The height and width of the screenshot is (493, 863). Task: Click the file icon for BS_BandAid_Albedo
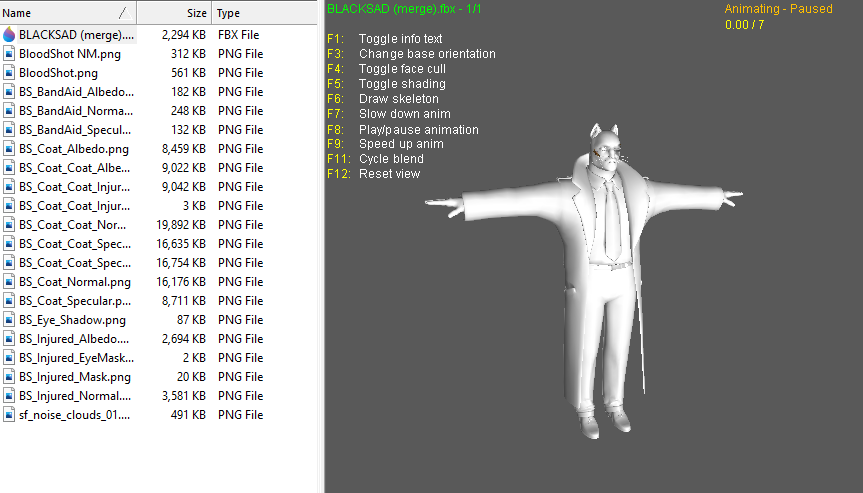[x=9, y=92]
